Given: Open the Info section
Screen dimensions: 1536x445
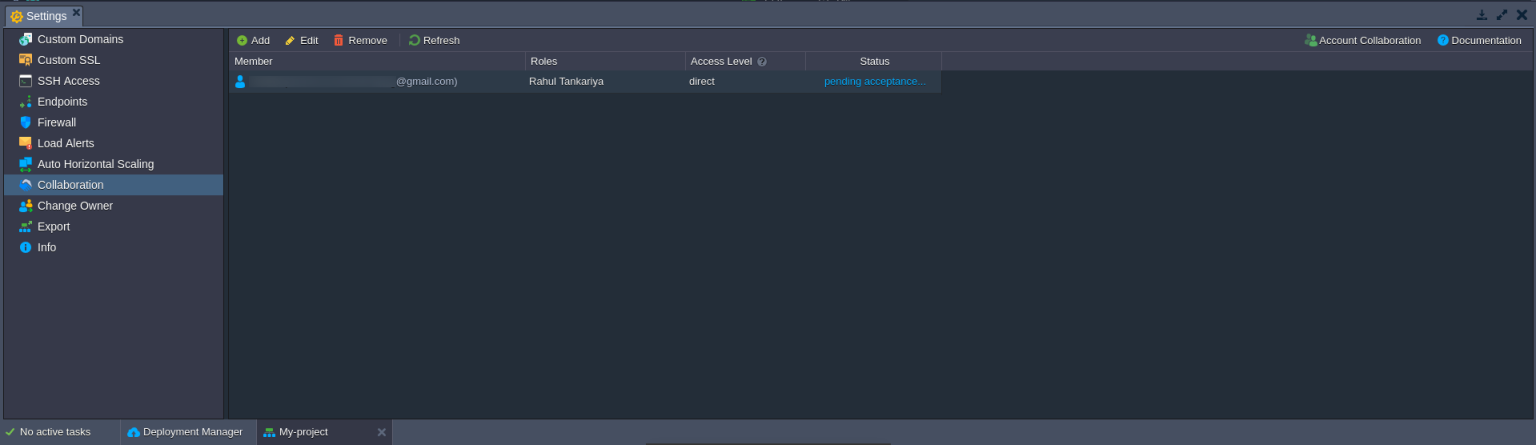Looking at the screenshot, I should (47, 247).
